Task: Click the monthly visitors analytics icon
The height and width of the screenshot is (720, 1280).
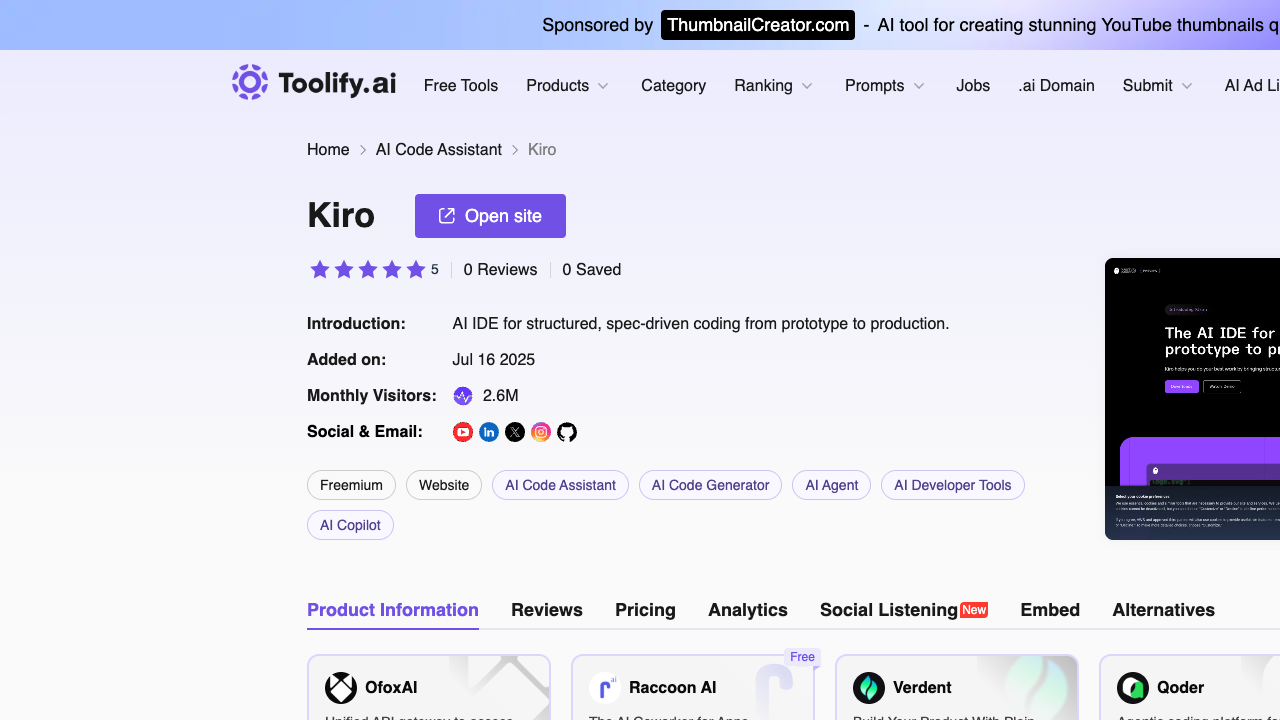Action: point(463,396)
